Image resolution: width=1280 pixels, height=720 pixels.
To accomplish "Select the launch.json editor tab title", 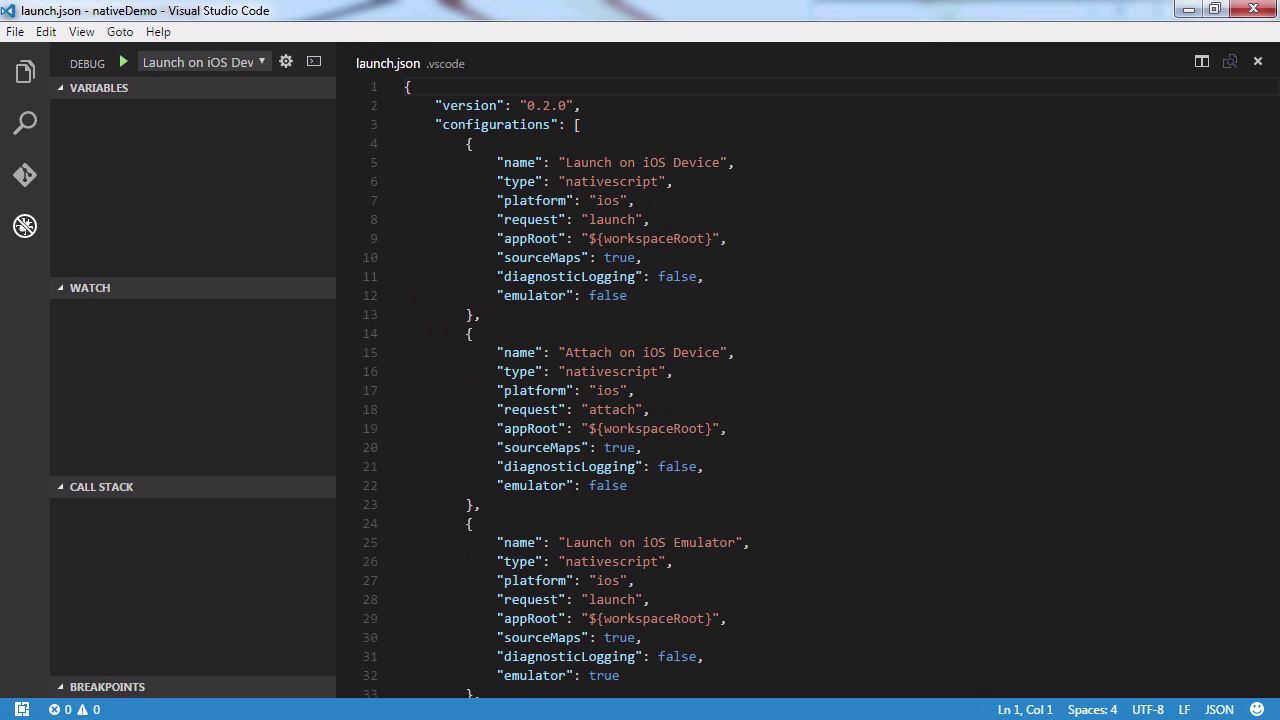I will click(388, 63).
